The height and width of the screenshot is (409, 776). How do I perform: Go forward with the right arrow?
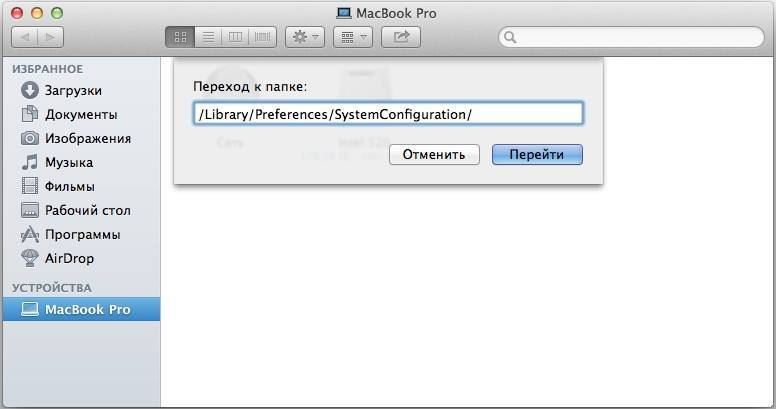(50, 37)
